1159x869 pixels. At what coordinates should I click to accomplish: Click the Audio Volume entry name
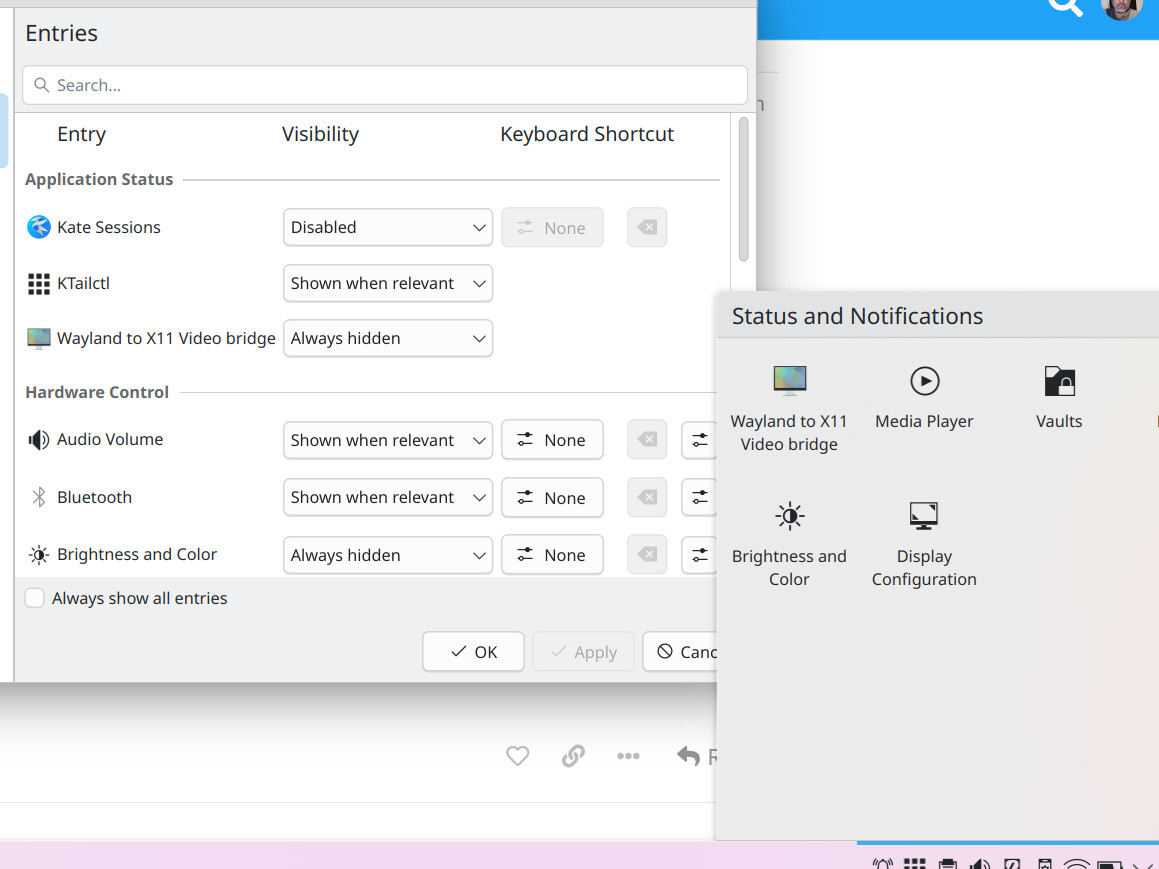click(110, 440)
